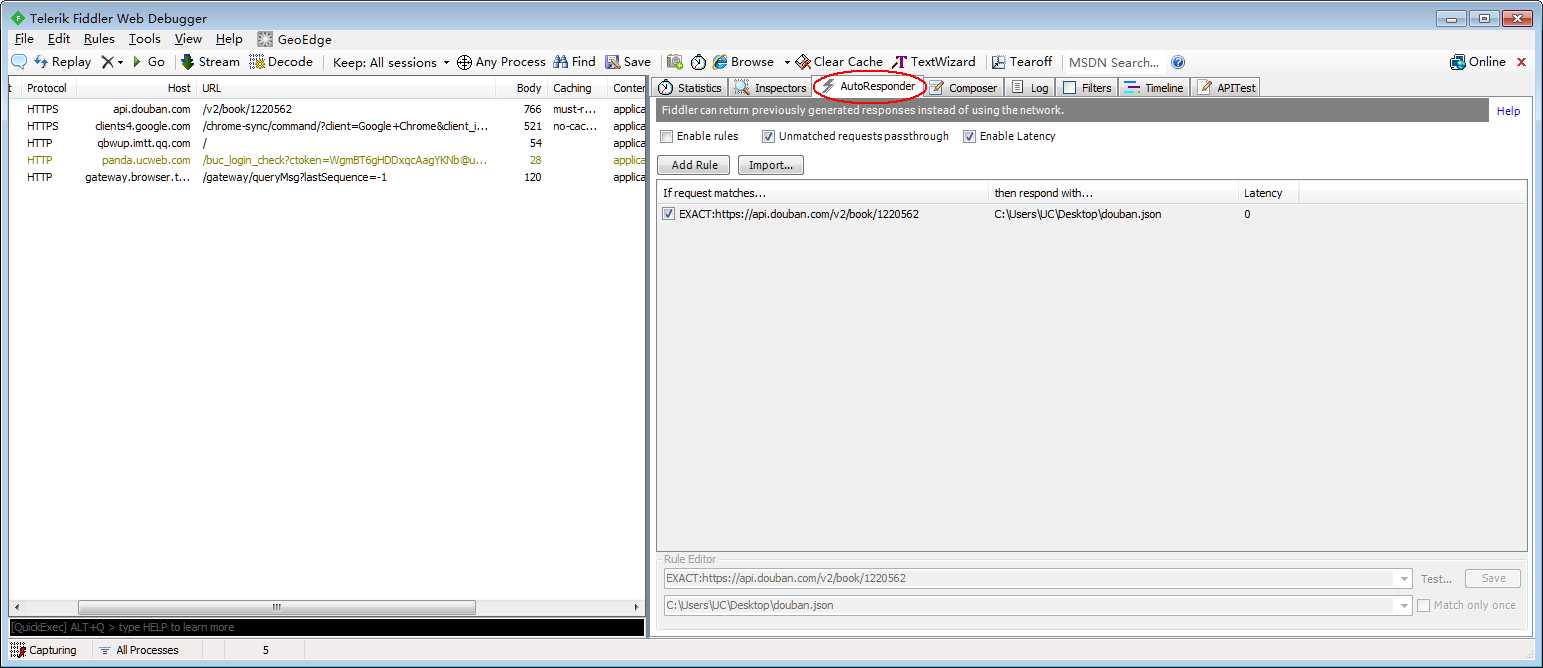Screen dimensions: 1543x668
Task: Replay the selected sessions
Action: pyautogui.click(x=62, y=62)
